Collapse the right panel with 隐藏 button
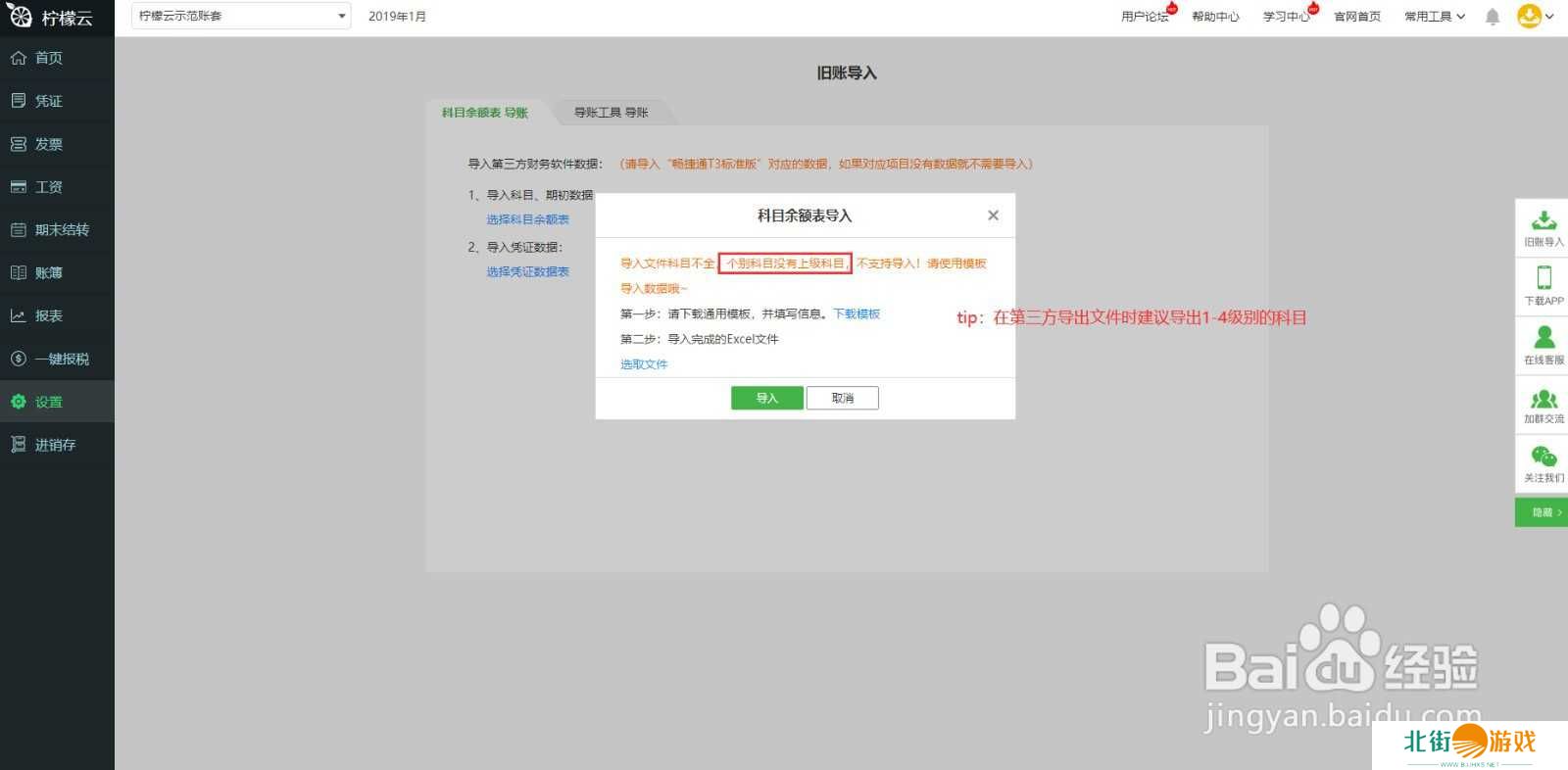Viewport: 1568px width, 770px height. (1543, 512)
